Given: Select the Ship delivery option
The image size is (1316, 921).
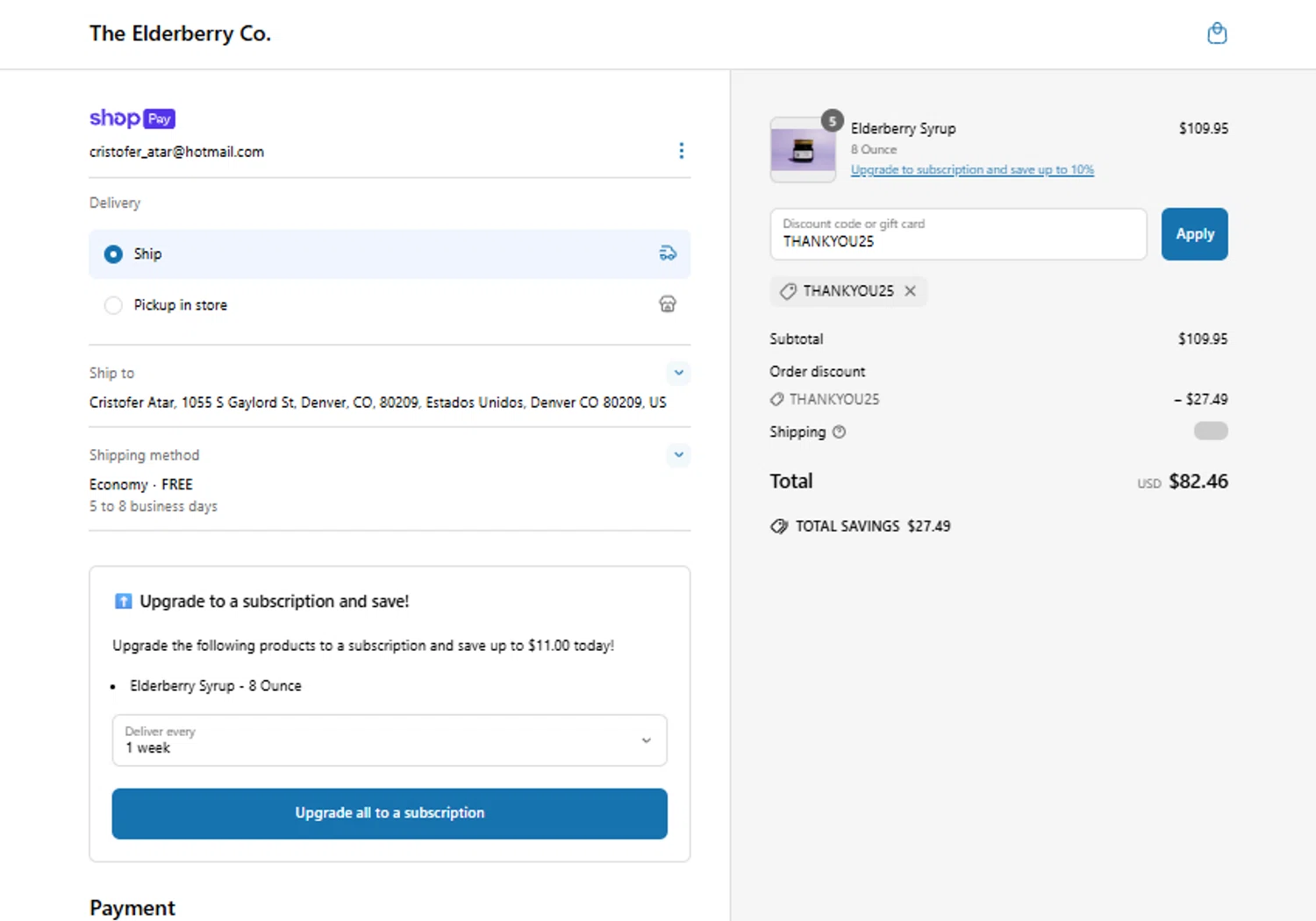Looking at the screenshot, I should point(390,254).
